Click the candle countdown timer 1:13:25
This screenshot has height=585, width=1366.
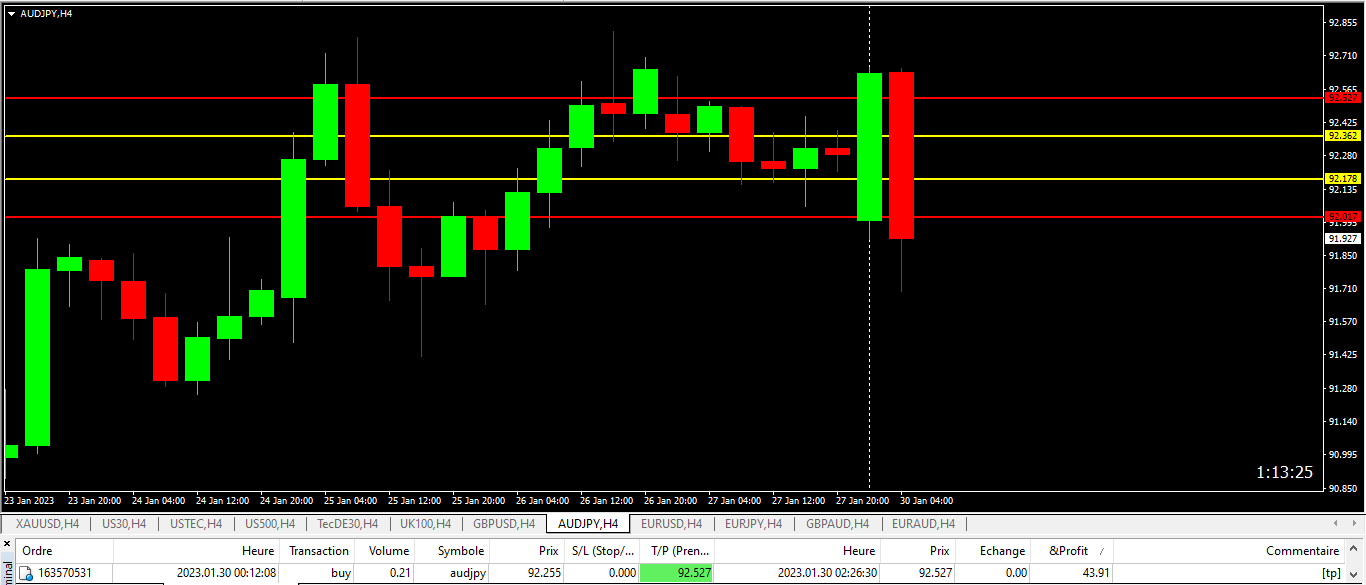1284,472
